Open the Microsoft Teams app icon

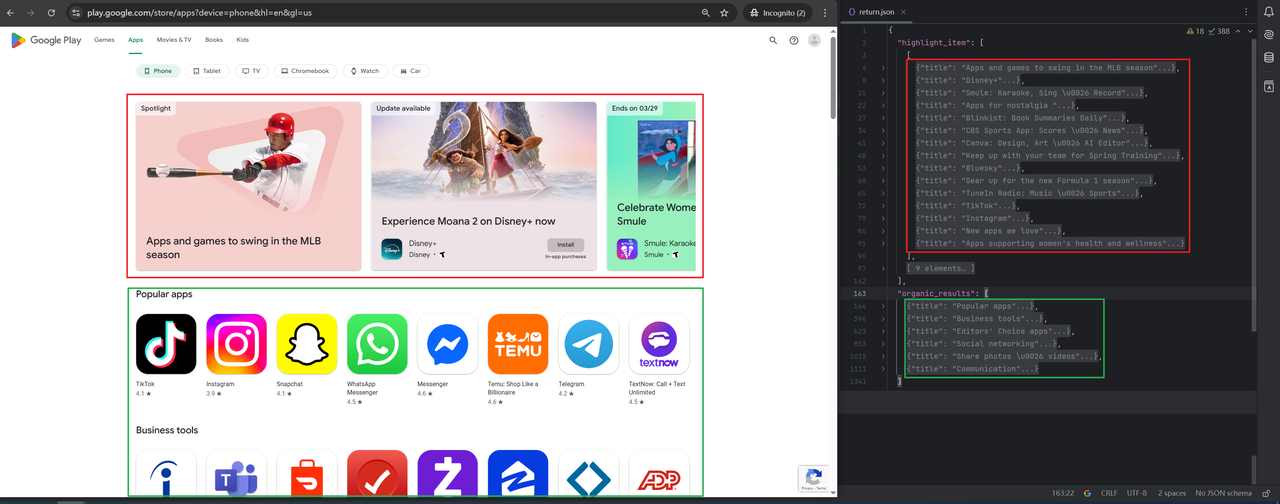click(x=237, y=474)
